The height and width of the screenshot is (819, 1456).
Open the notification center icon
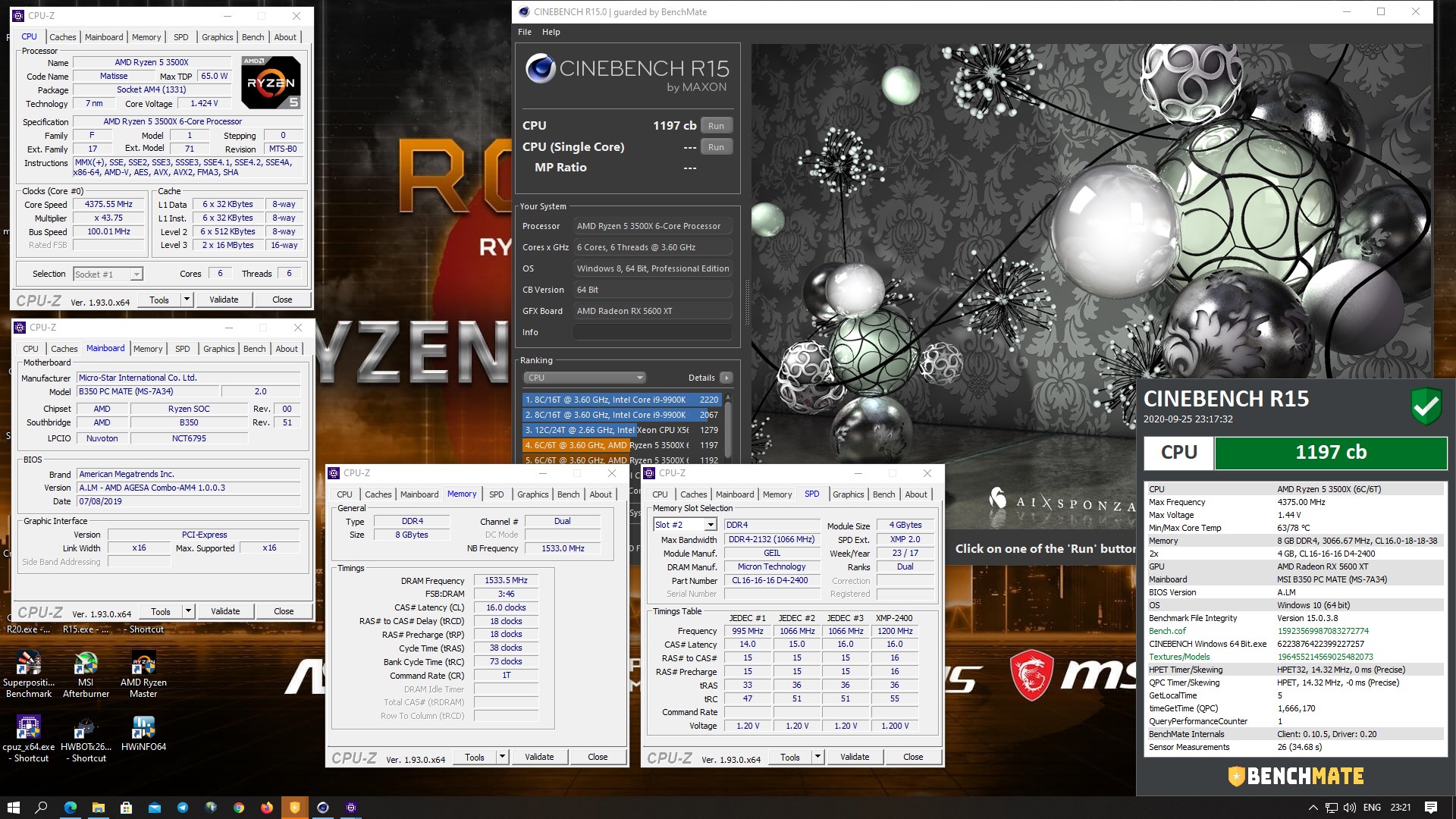coord(1431,808)
